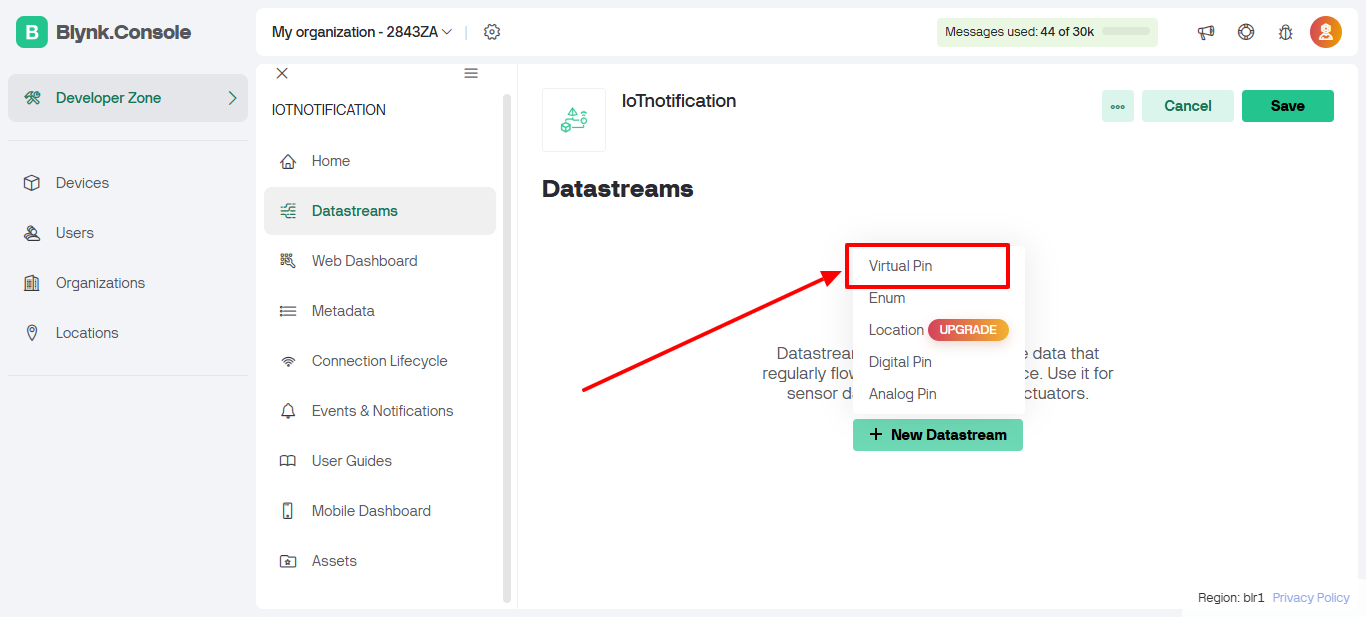Image resolution: width=1366 pixels, height=617 pixels.
Task: Open the user profile avatar
Action: click(x=1326, y=32)
